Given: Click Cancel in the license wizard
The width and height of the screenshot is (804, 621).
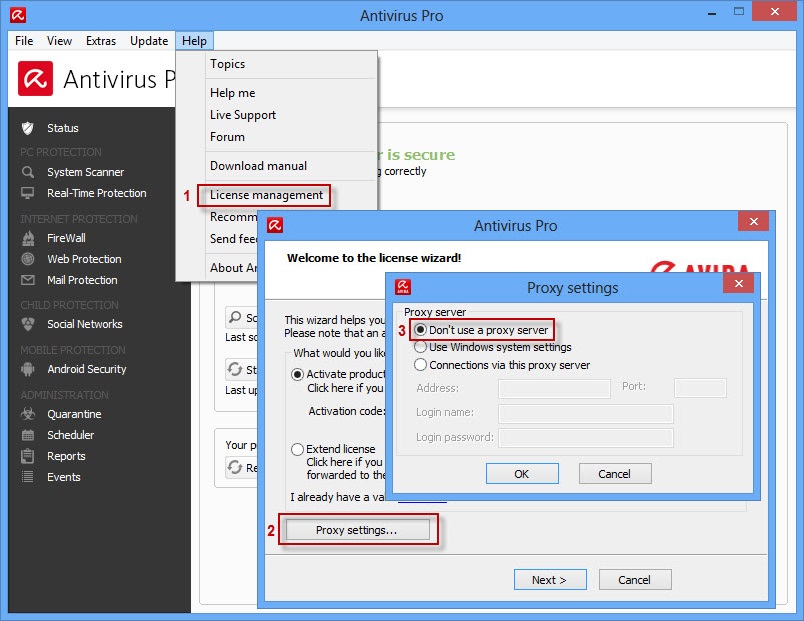Looking at the screenshot, I should coord(635,580).
